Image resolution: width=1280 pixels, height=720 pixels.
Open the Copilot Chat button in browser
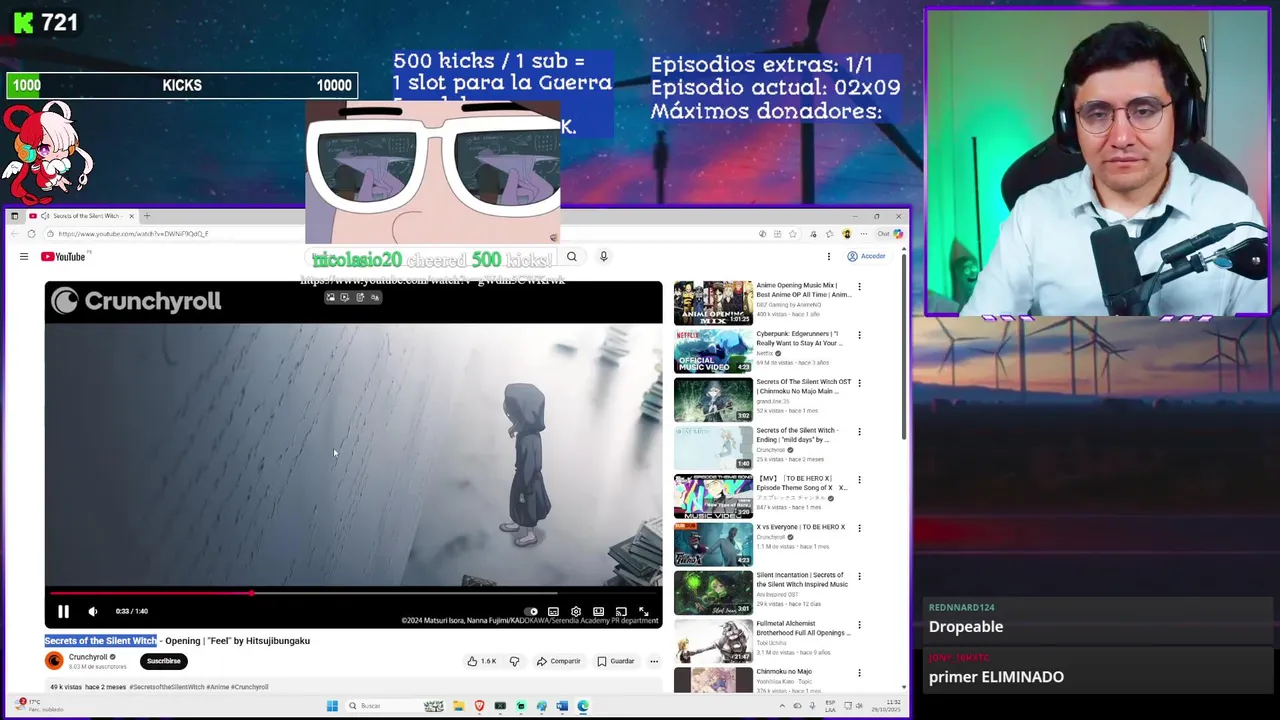coord(889,234)
